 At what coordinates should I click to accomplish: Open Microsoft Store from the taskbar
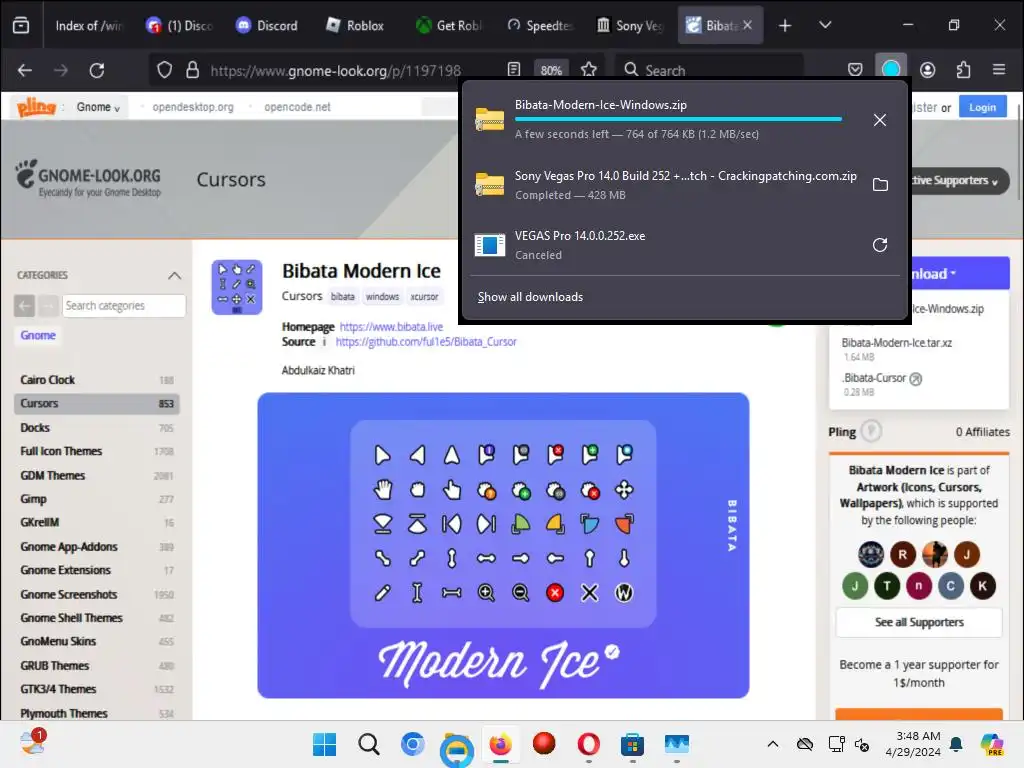coord(632,744)
